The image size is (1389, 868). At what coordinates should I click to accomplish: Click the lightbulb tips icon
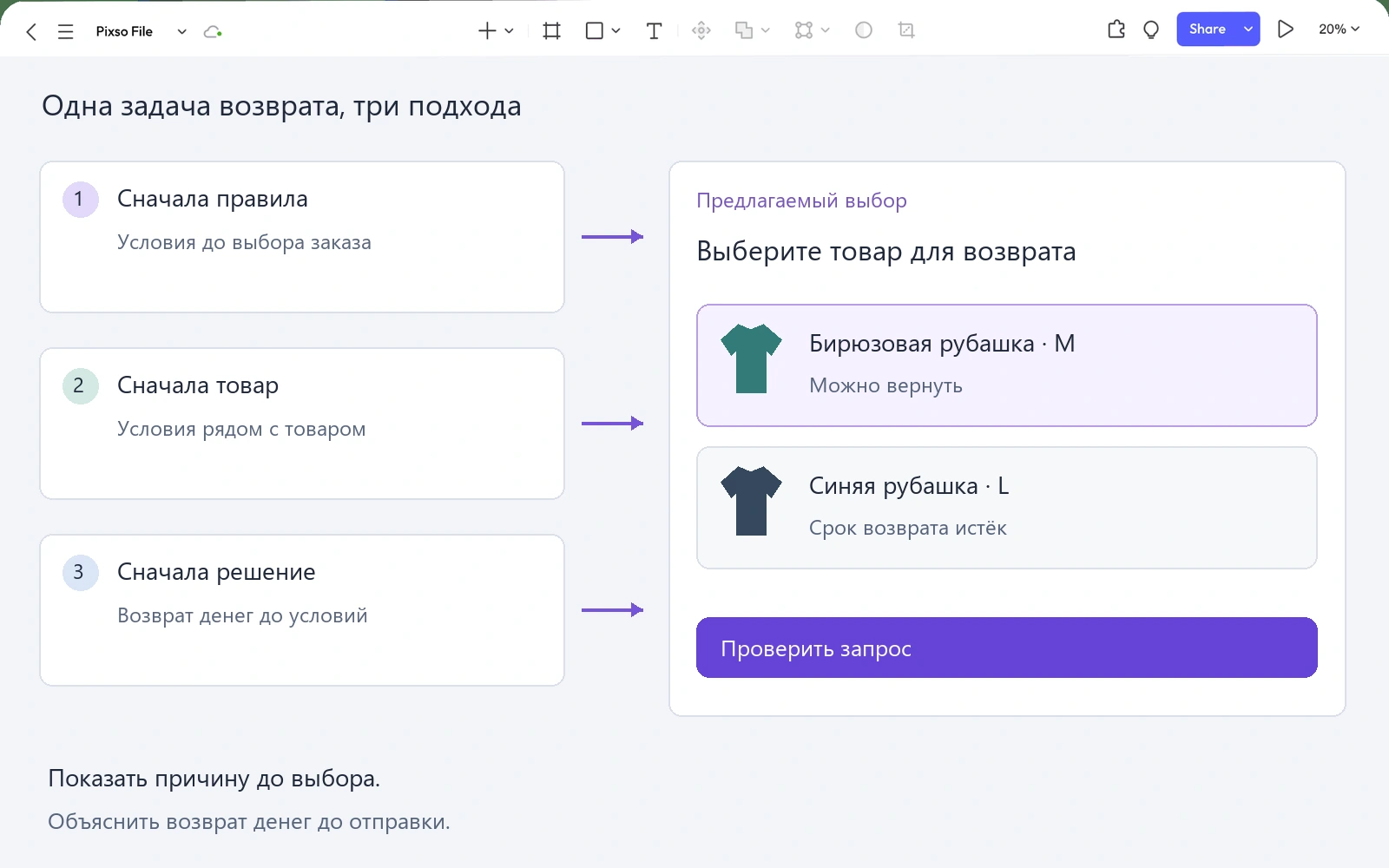1151,30
